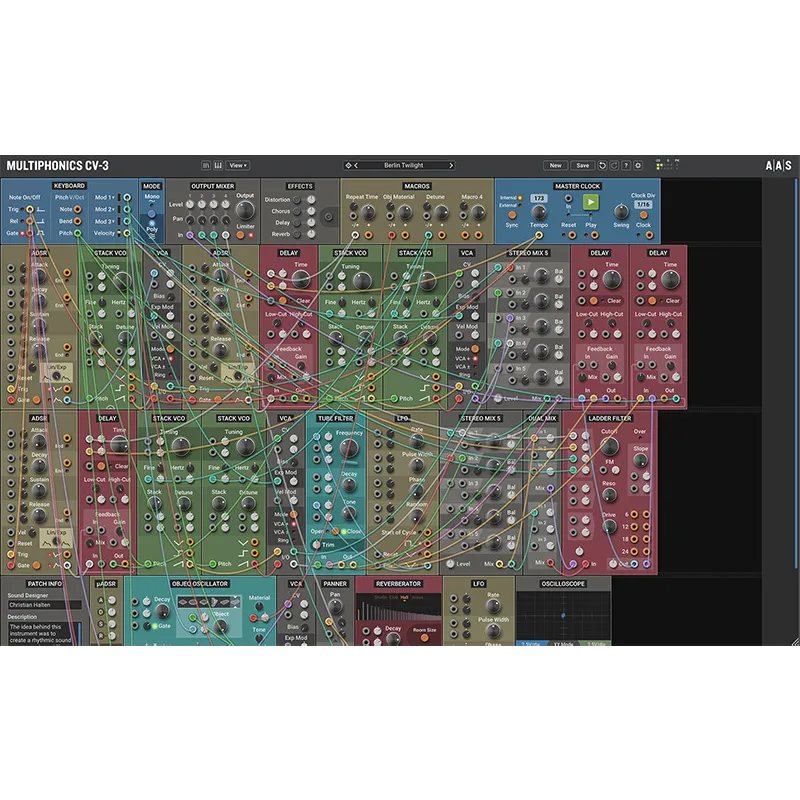Toggle the orange Limiter button
Image resolution: width=800 pixels, height=800 pixels.
[x=240, y=235]
